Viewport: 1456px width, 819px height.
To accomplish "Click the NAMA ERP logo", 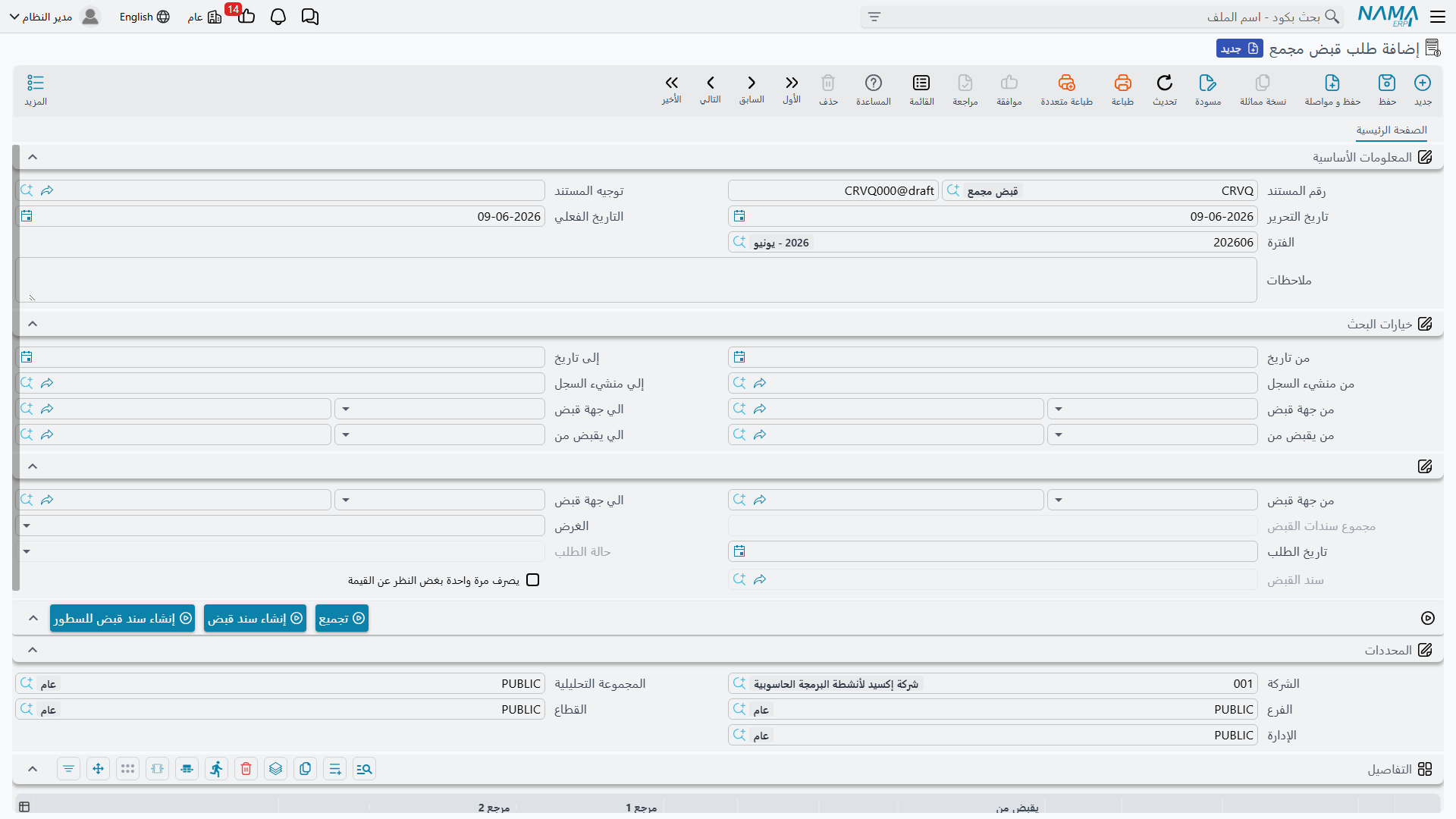I will (1387, 16).
